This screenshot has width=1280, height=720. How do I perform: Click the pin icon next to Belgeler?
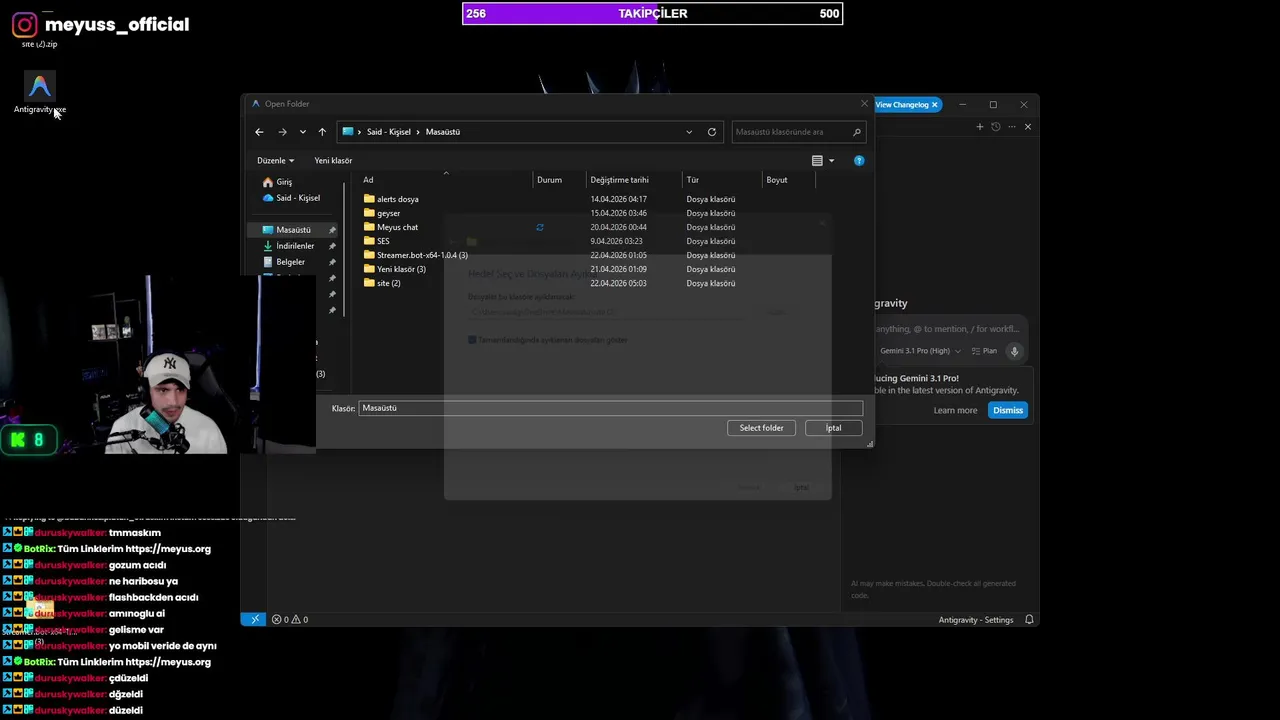[x=332, y=262]
